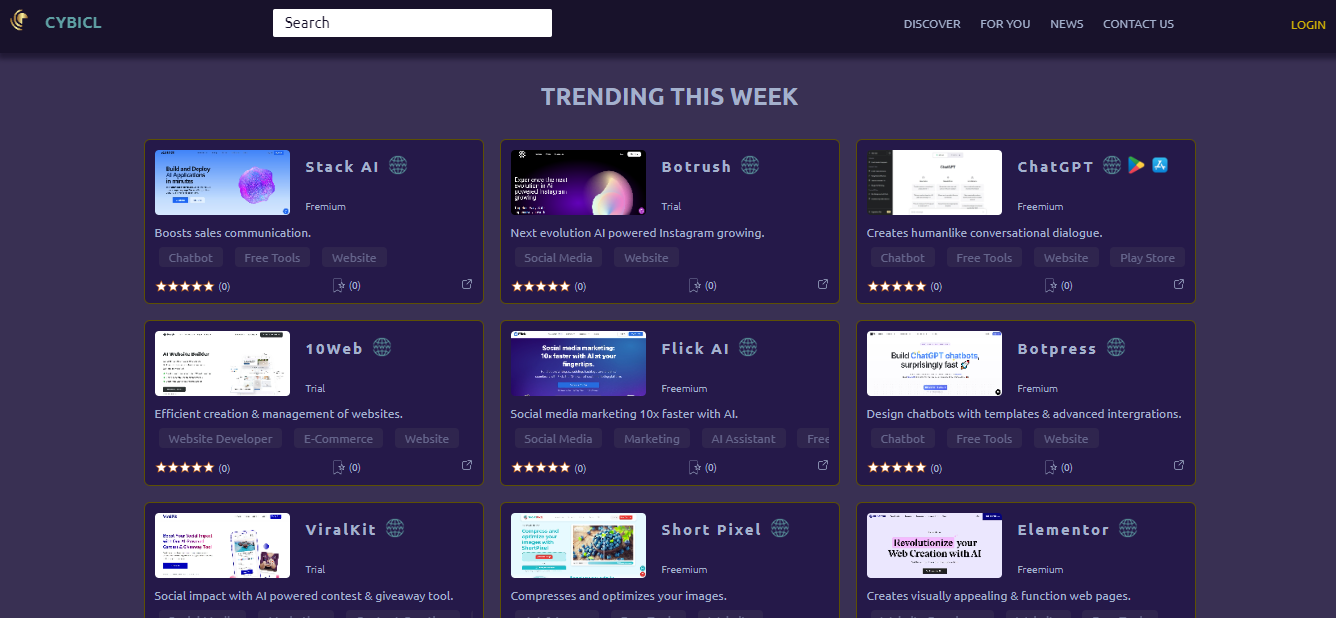
Task: Select the E-Commerce tag on 10Web
Action: [x=338, y=439]
